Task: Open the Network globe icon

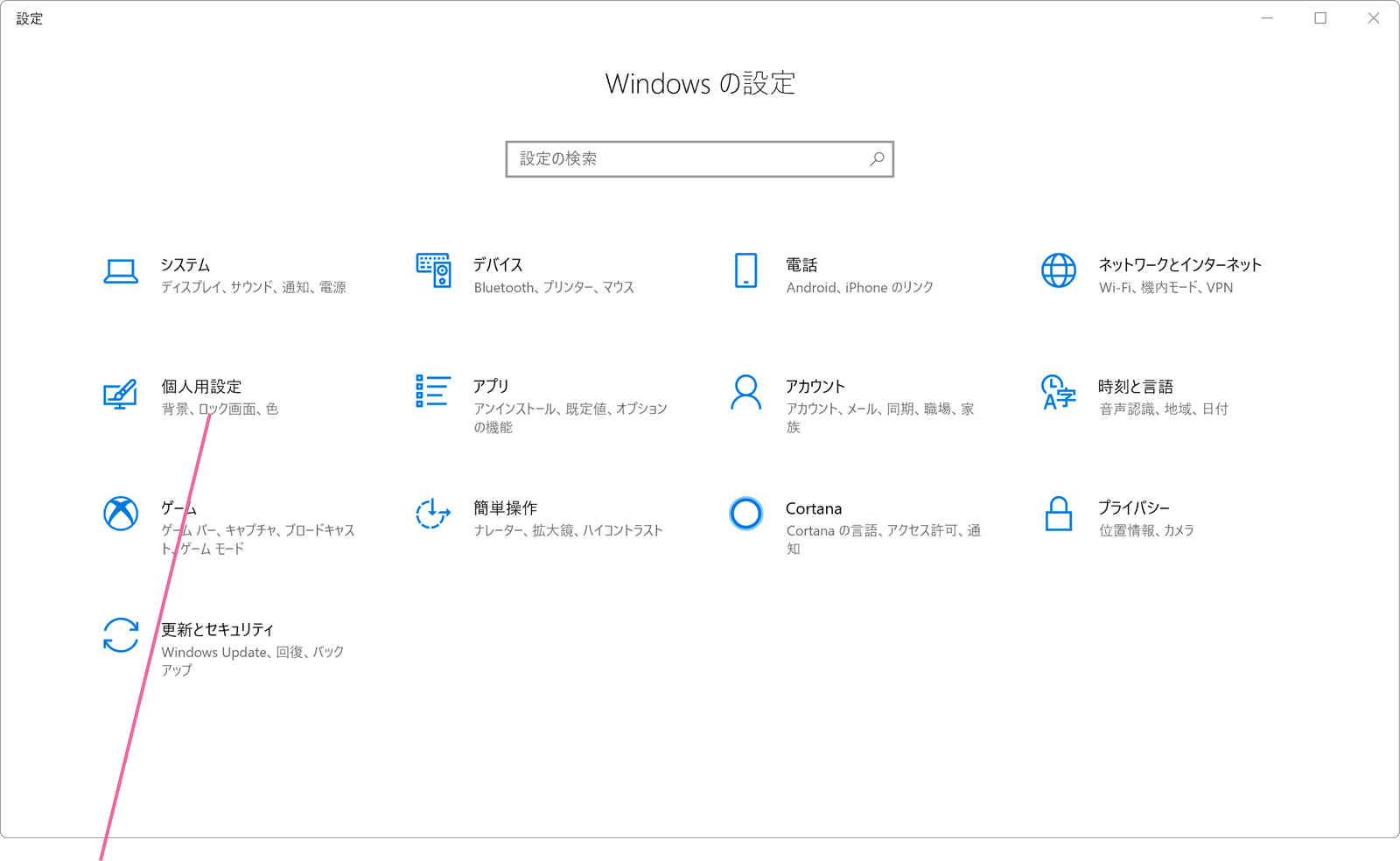Action: (1058, 270)
